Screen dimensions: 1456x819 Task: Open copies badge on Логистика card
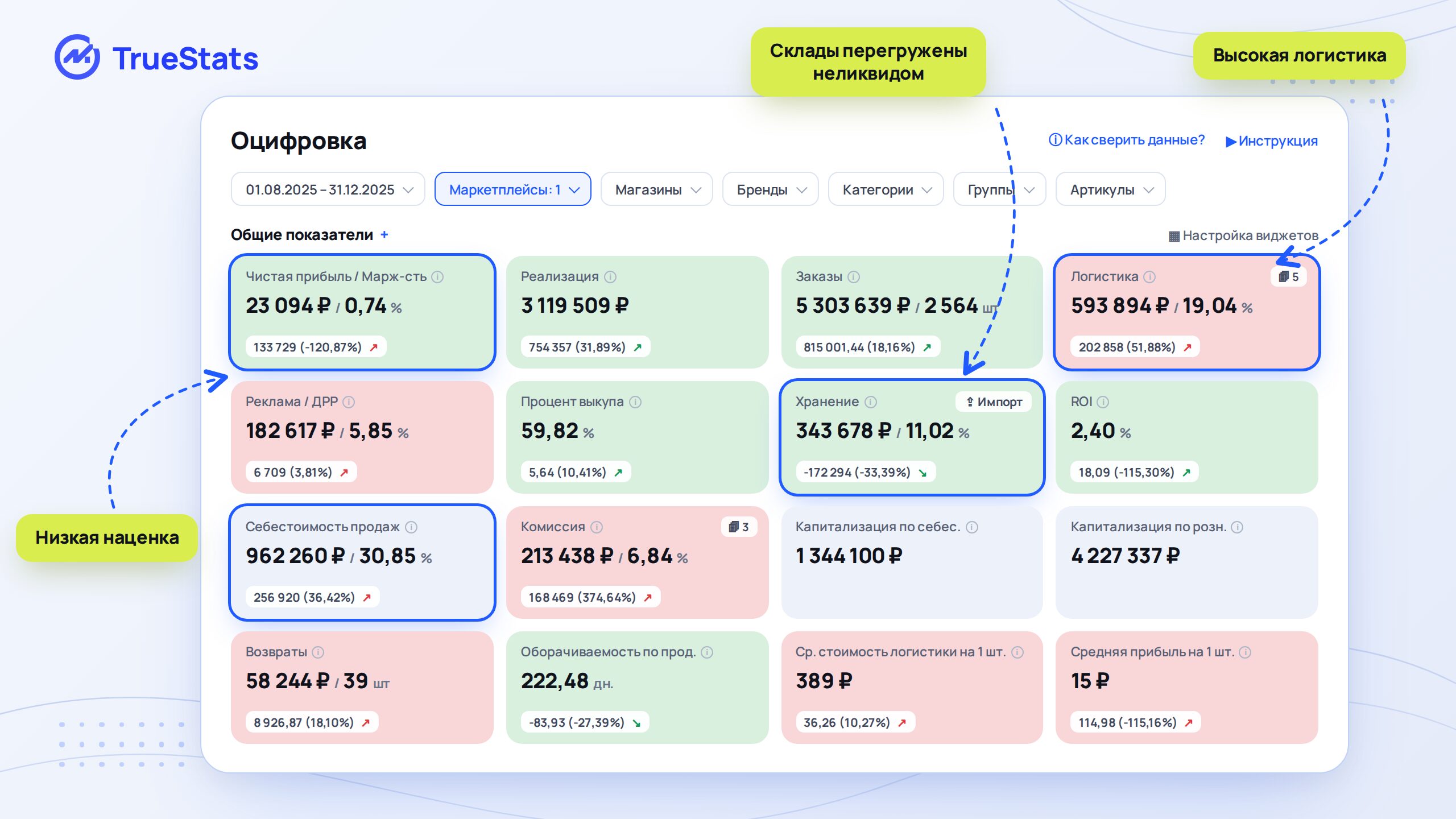(x=1289, y=277)
